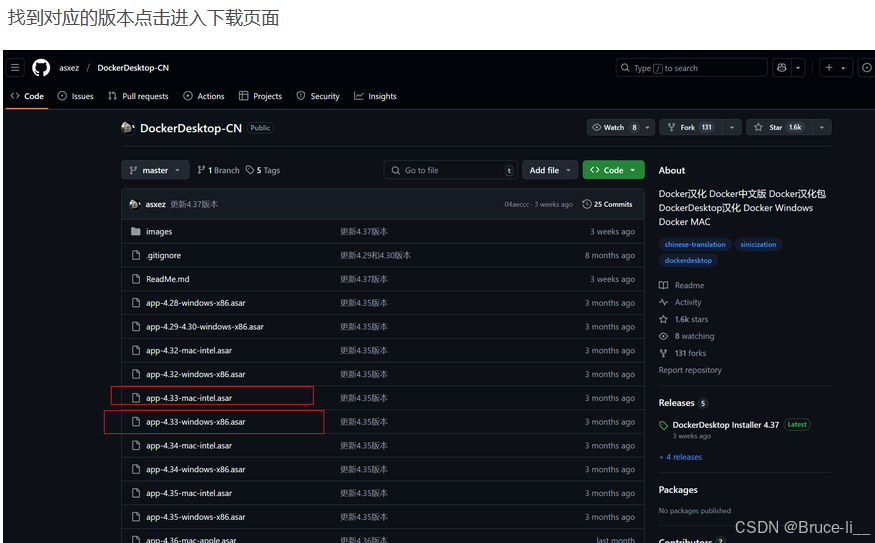The image size is (875, 543).
Task: Expand the Watch options dropdown
Action: [x=647, y=127]
